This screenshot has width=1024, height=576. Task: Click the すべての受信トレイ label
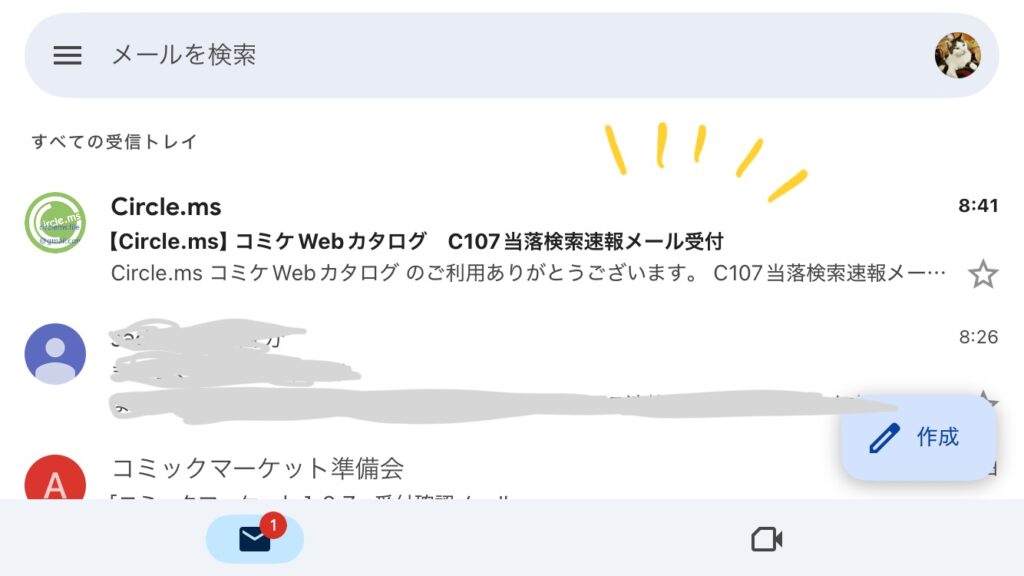[114, 142]
